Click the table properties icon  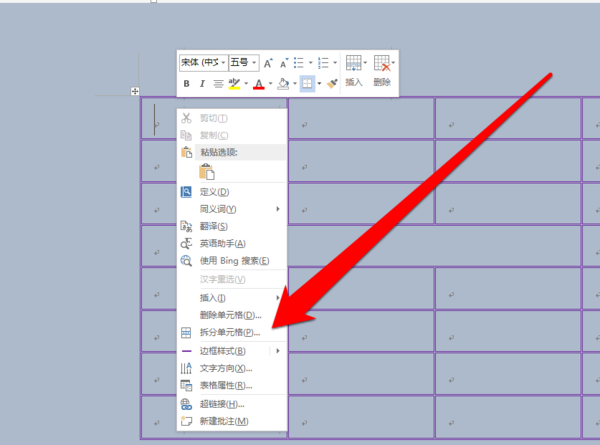186,385
